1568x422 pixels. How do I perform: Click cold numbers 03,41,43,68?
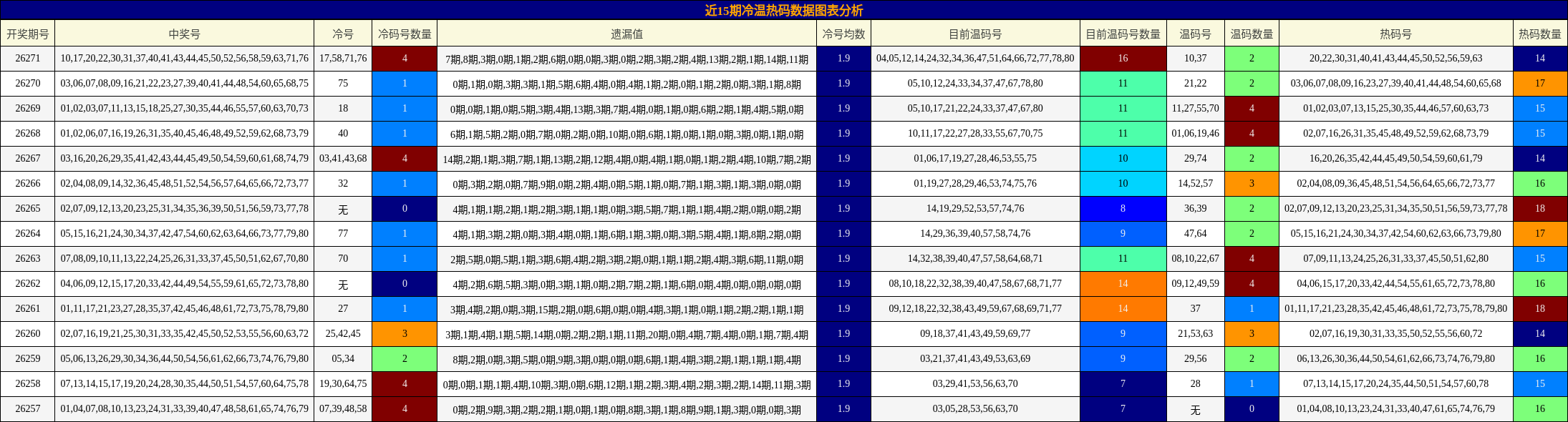[x=343, y=159]
